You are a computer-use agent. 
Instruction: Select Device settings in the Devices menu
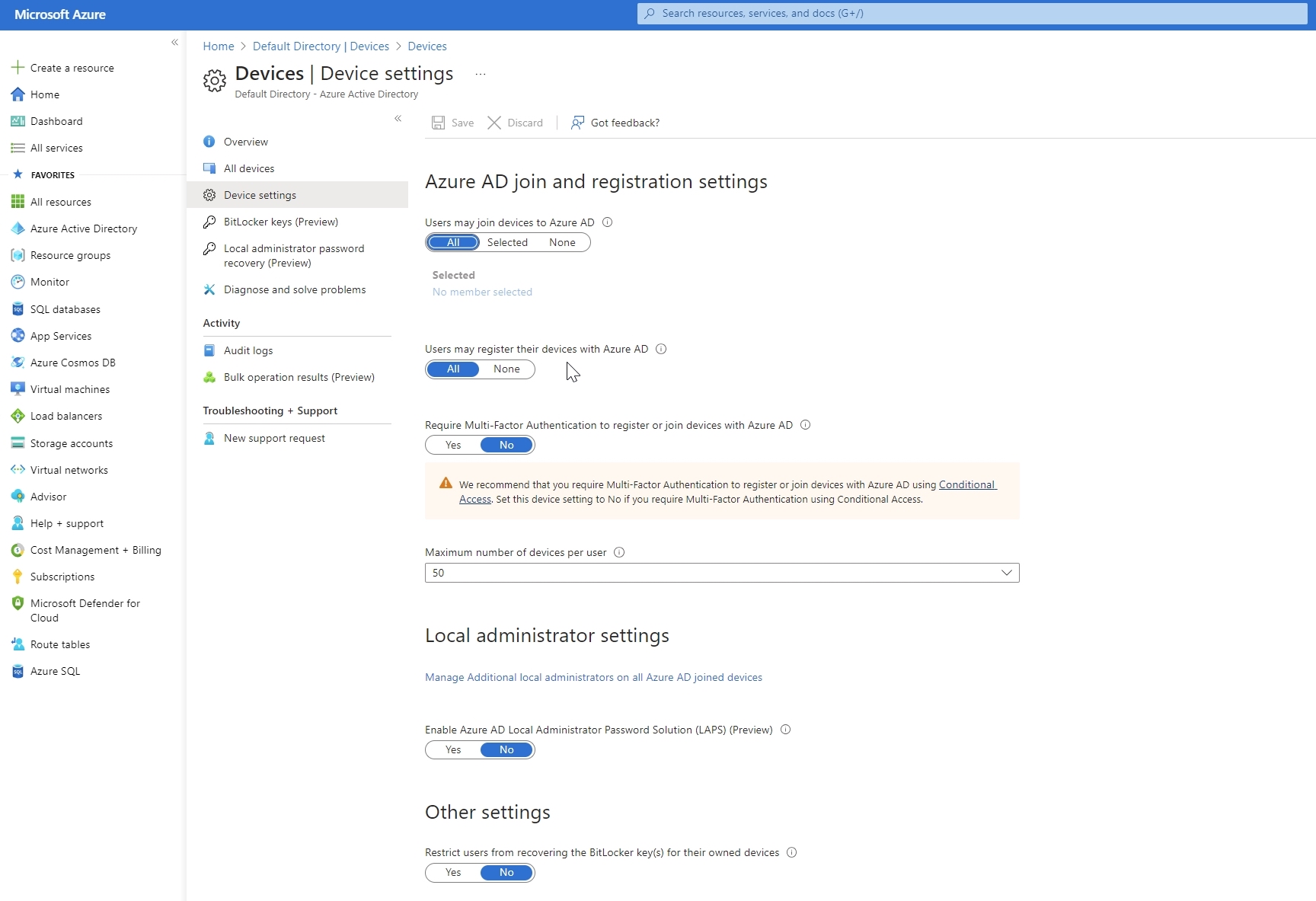[x=297, y=195]
